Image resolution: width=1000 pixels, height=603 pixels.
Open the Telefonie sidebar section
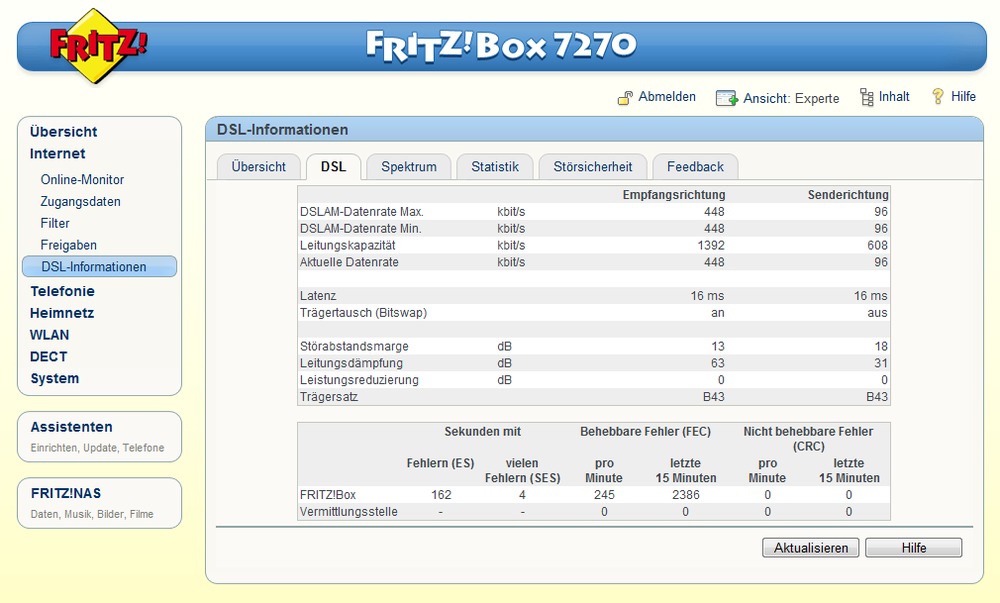point(62,291)
